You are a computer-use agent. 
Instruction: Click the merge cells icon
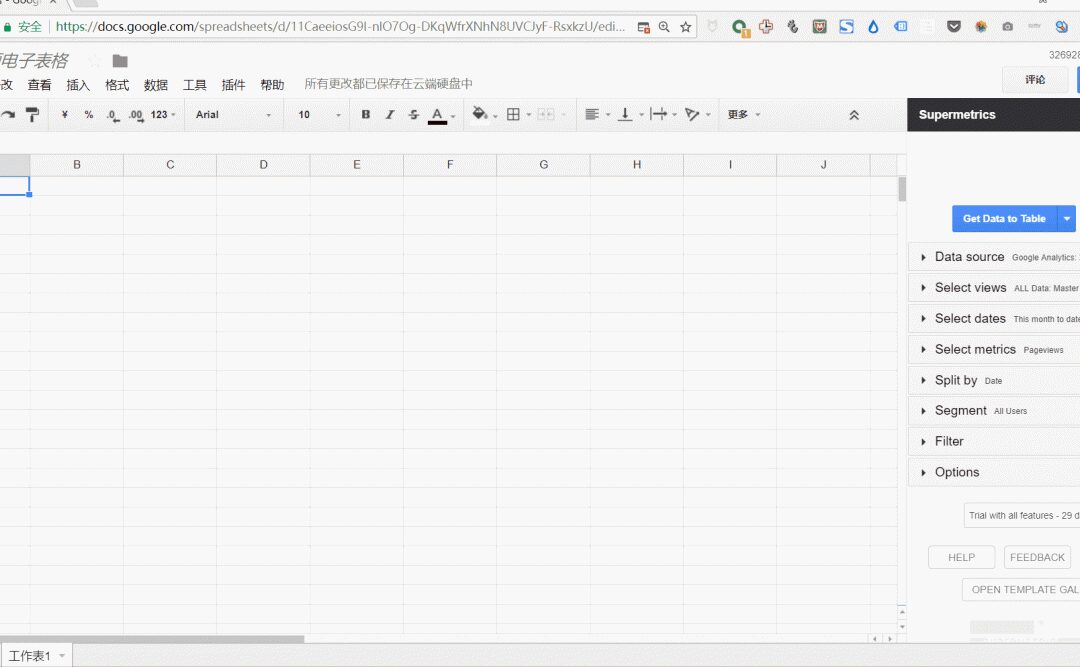click(546, 114)
